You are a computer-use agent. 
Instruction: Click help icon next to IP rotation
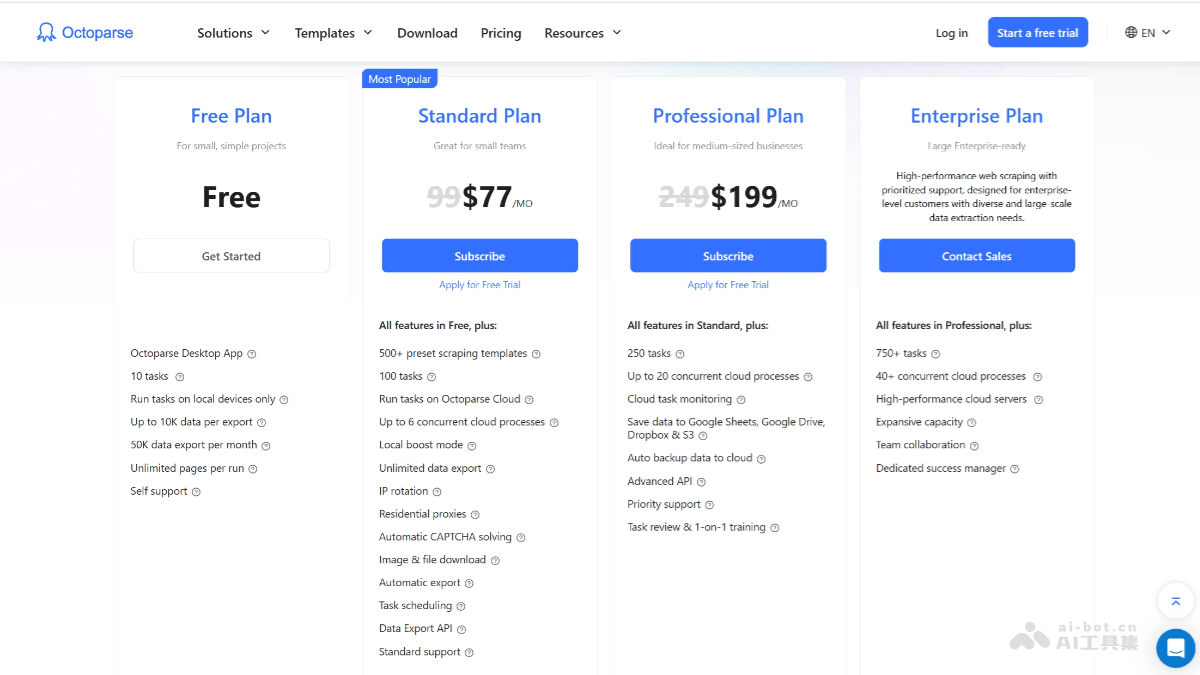(437, 492)
